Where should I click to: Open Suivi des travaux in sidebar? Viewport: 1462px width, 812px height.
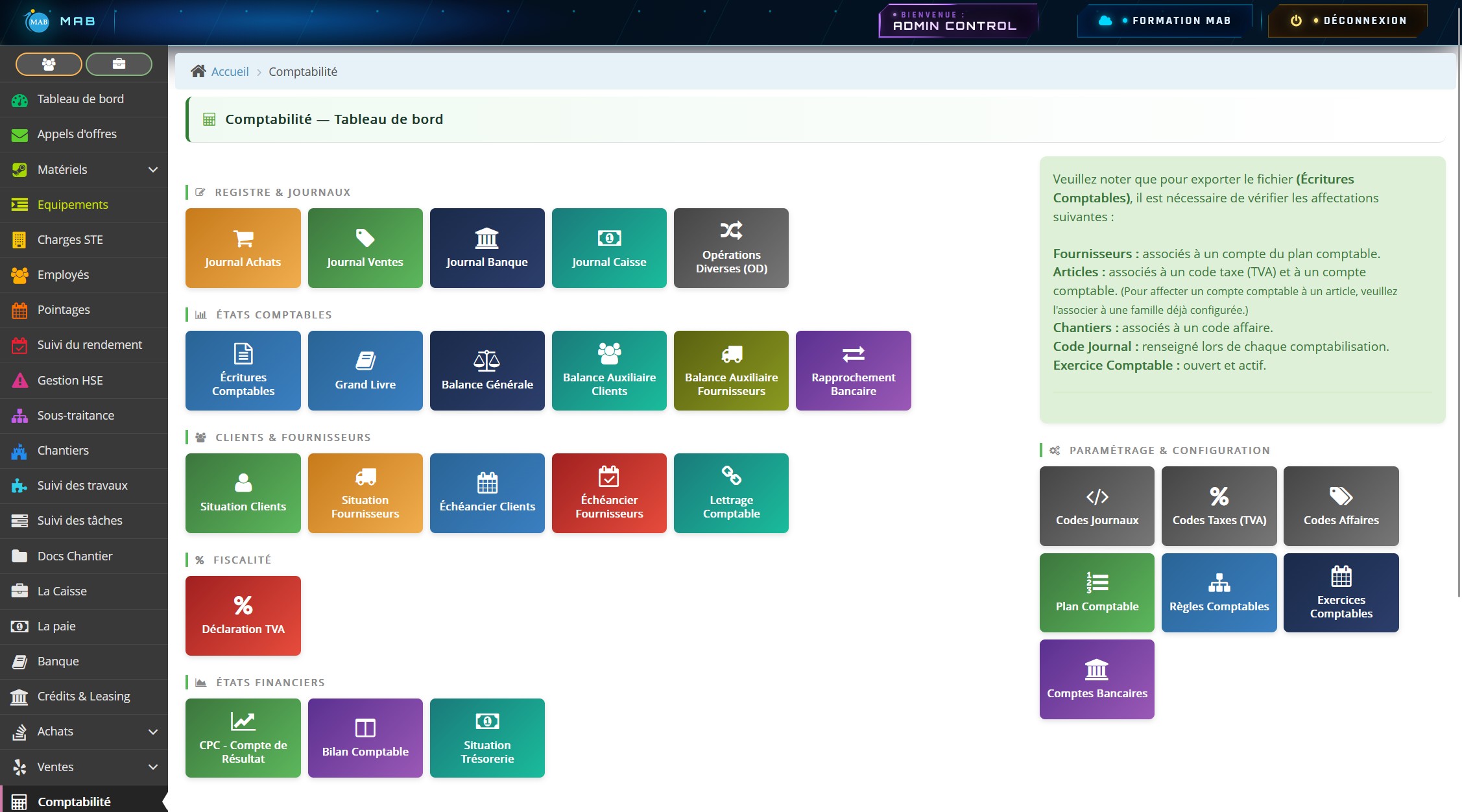[x=84, y=486]
